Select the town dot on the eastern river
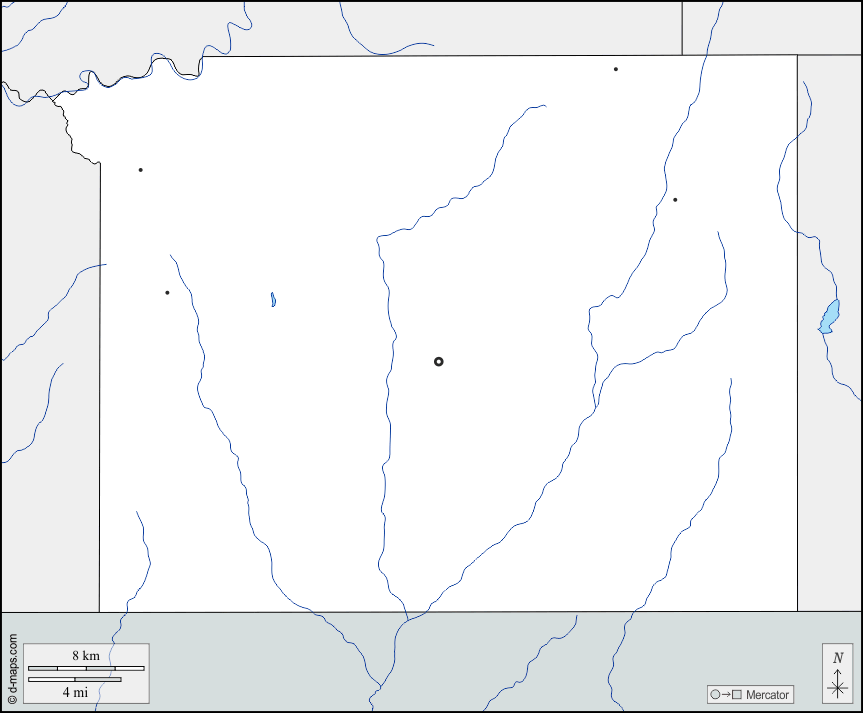Screen dimensions: 863x713 point(675,200)
